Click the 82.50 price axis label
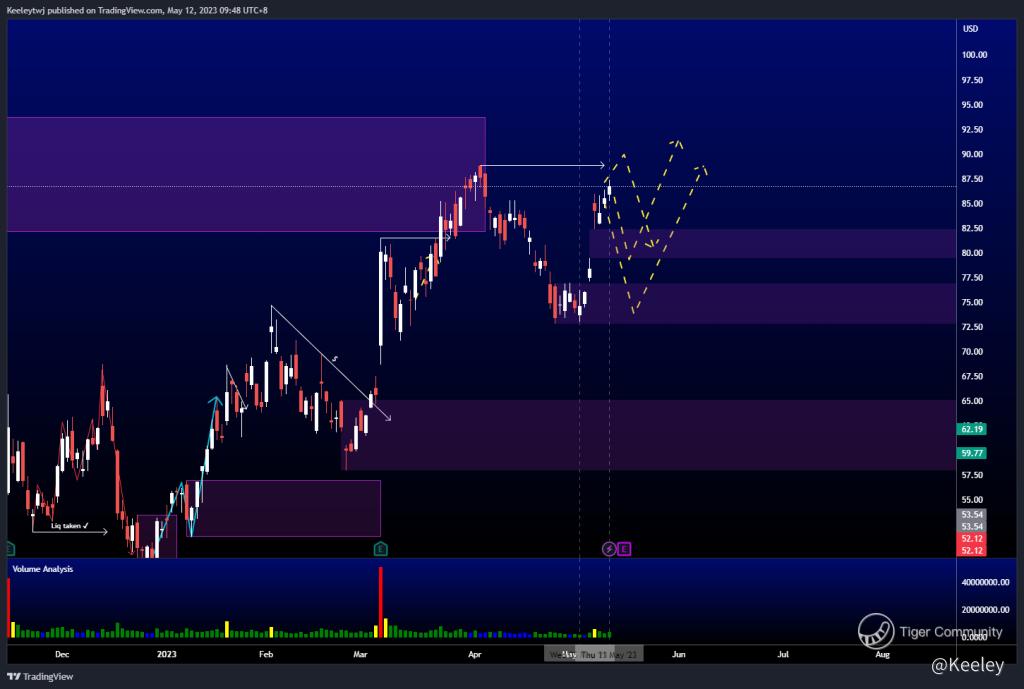1024x689 pixels. coord(972,228)
